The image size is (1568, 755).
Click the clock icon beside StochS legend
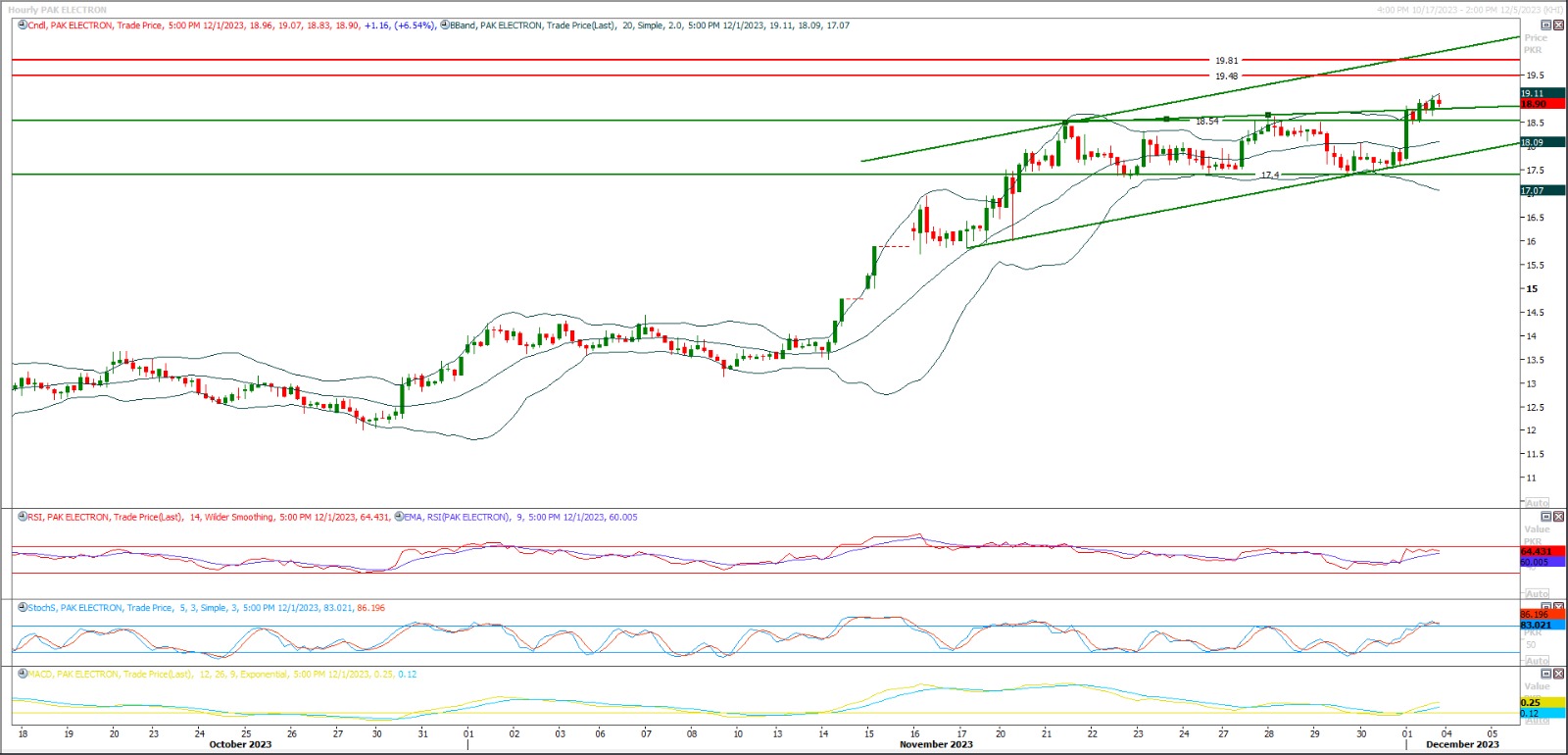pos(23,608)
